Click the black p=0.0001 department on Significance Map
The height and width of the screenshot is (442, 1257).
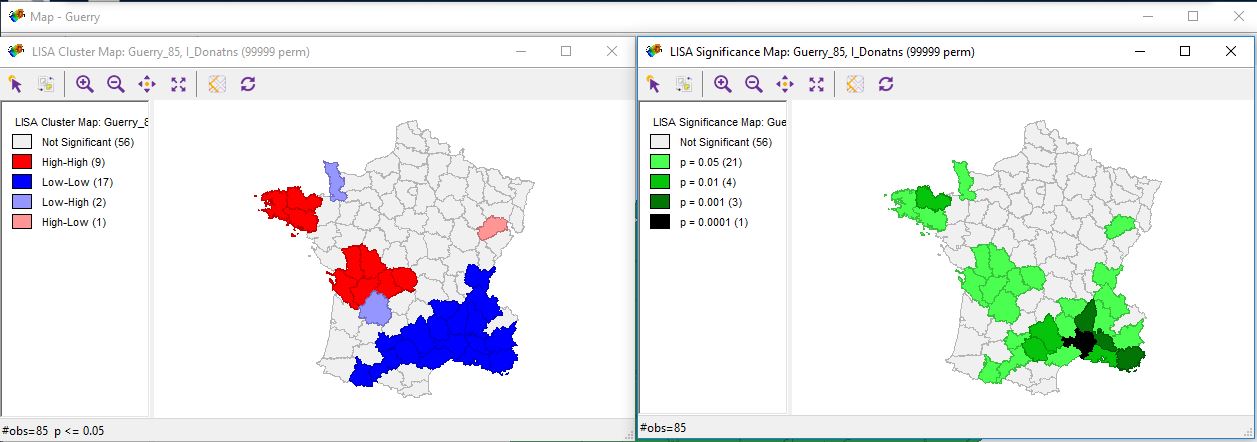pos(1080,342)
